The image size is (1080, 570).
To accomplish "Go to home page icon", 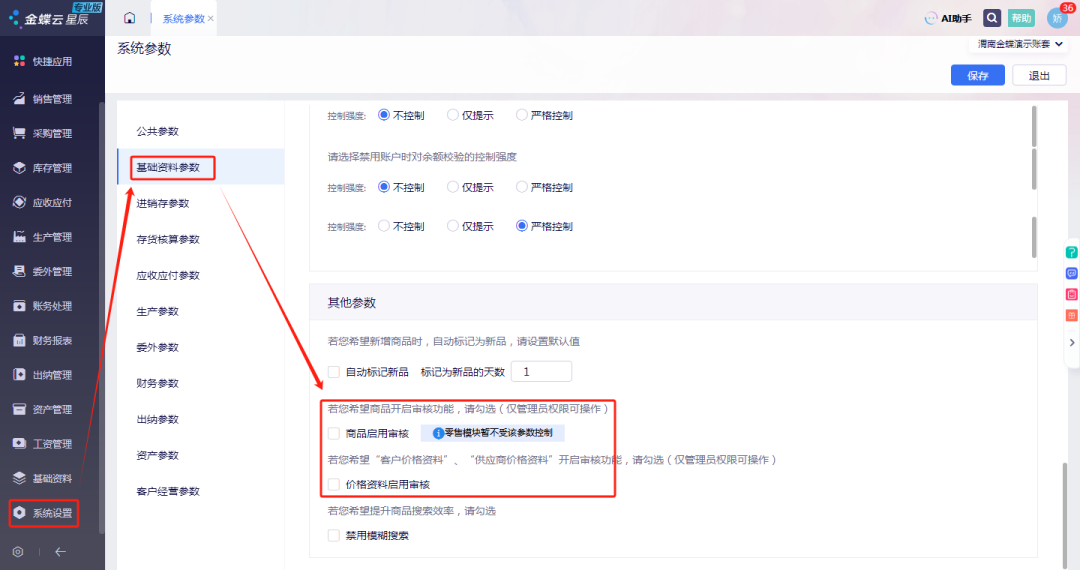I will tap(129, 18).
